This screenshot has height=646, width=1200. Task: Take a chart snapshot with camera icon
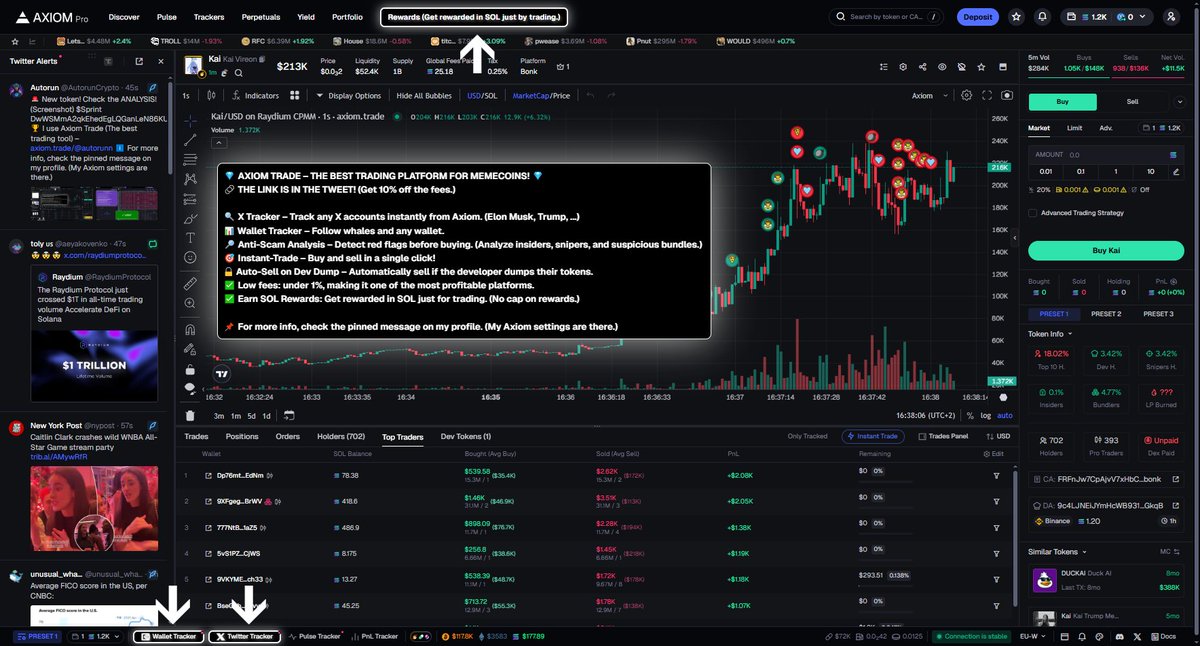coord(1007,96)
